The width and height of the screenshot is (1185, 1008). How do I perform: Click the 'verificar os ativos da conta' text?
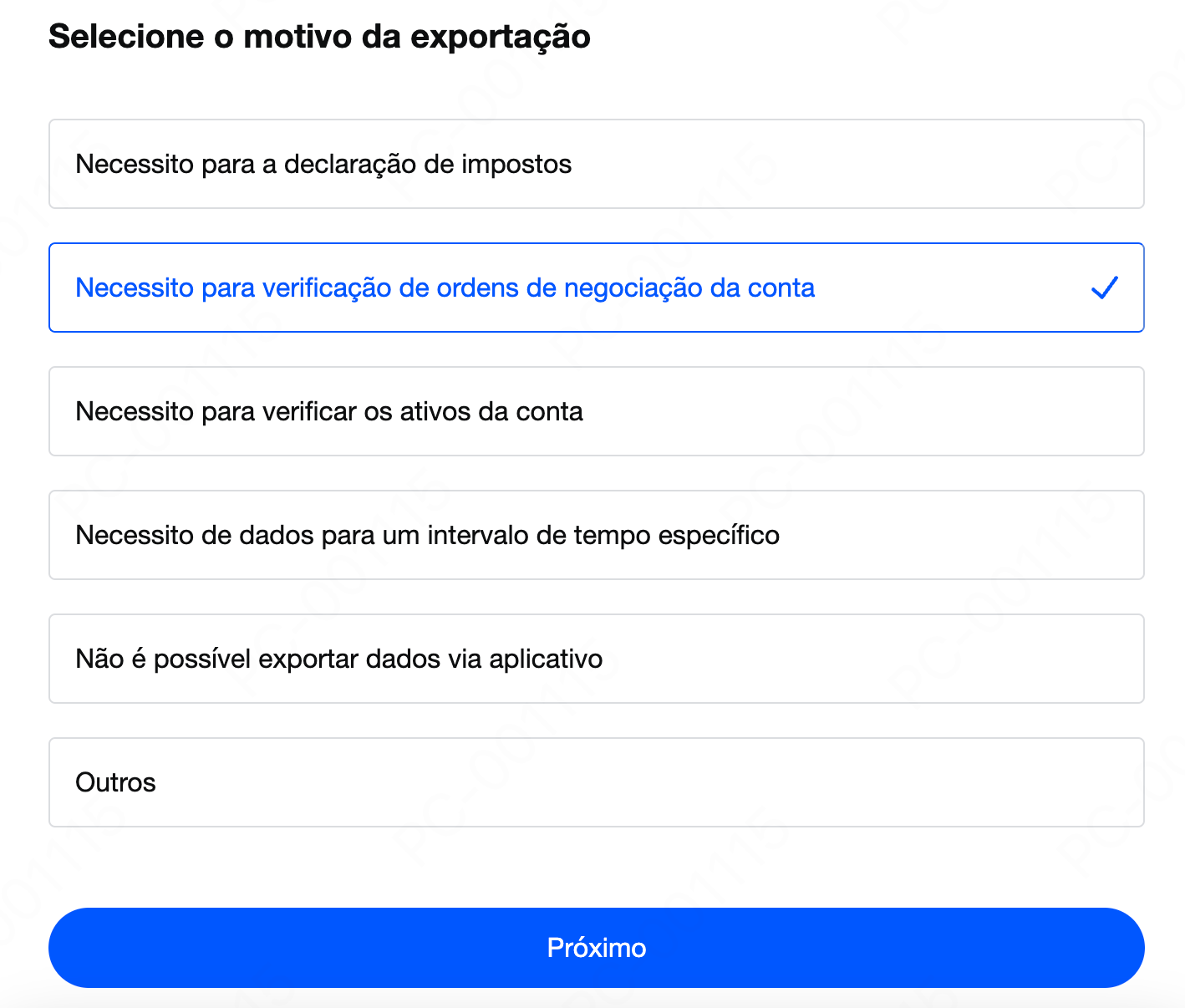423,411
